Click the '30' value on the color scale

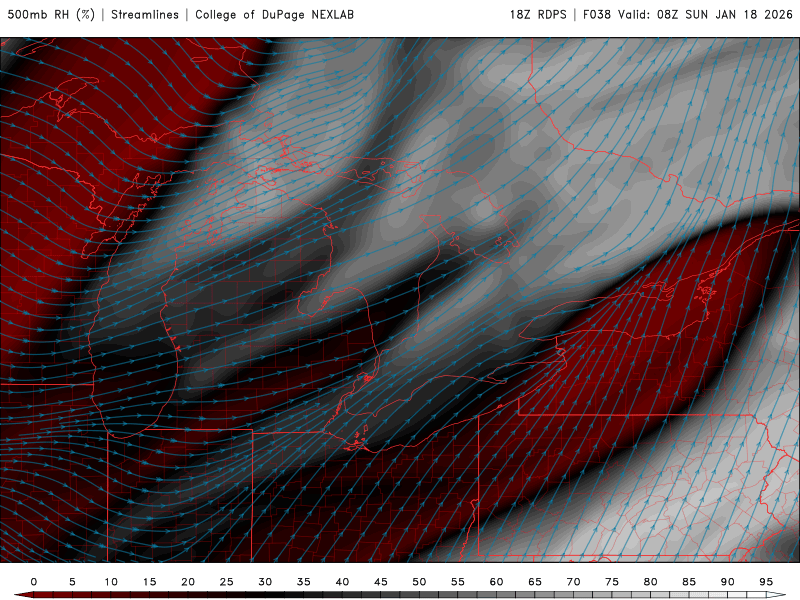[265, 582]
